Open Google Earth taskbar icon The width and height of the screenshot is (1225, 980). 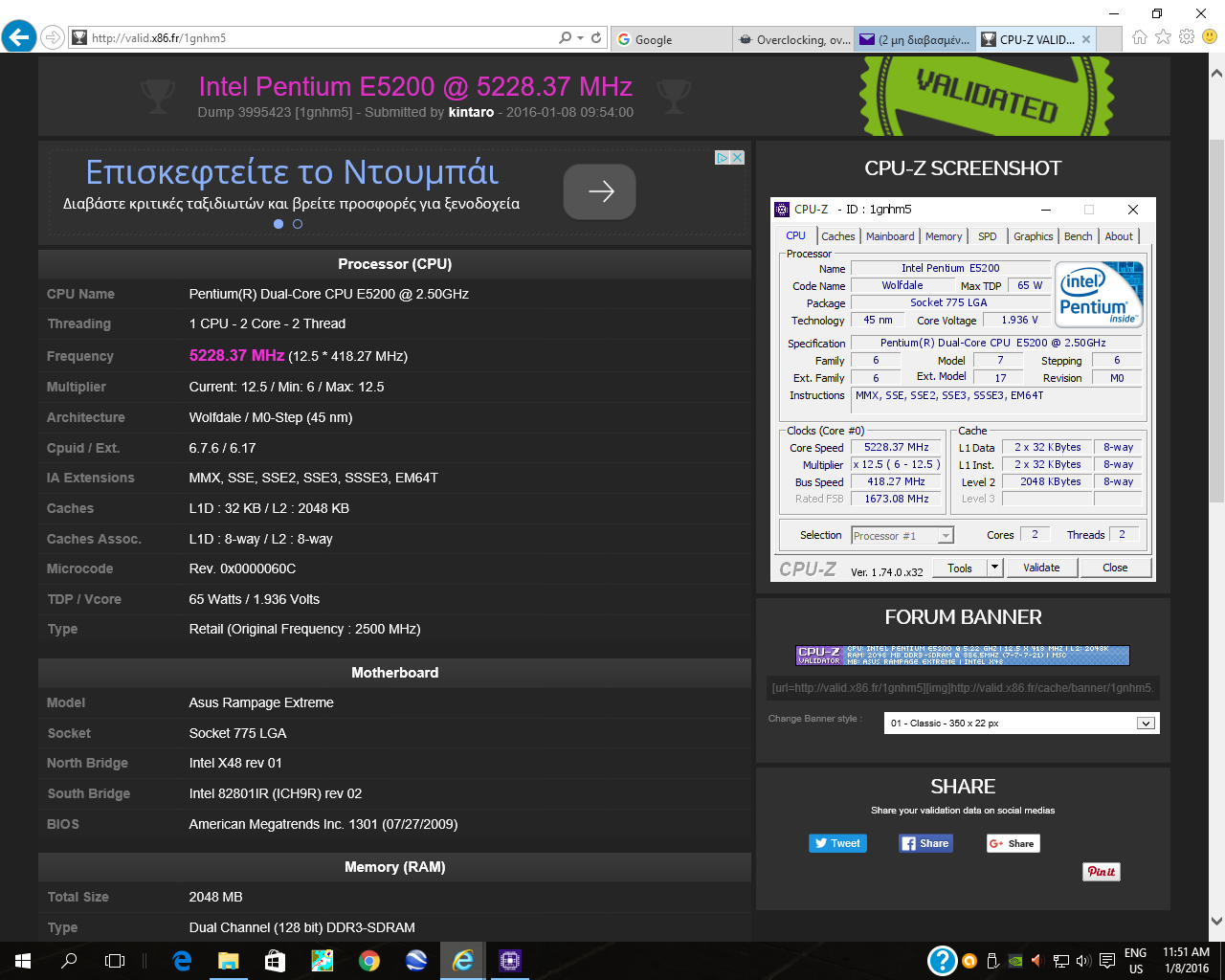click(x=416, y=961)
